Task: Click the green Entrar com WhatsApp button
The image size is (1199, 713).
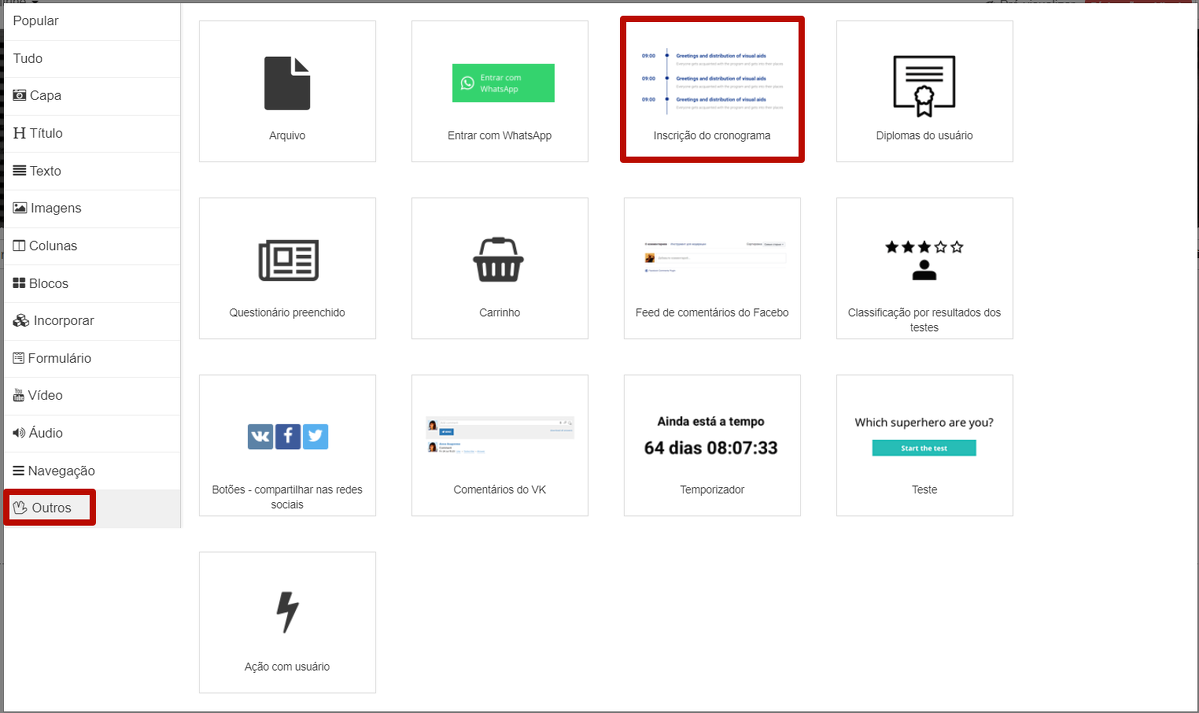Action: (x=501, y=83)
